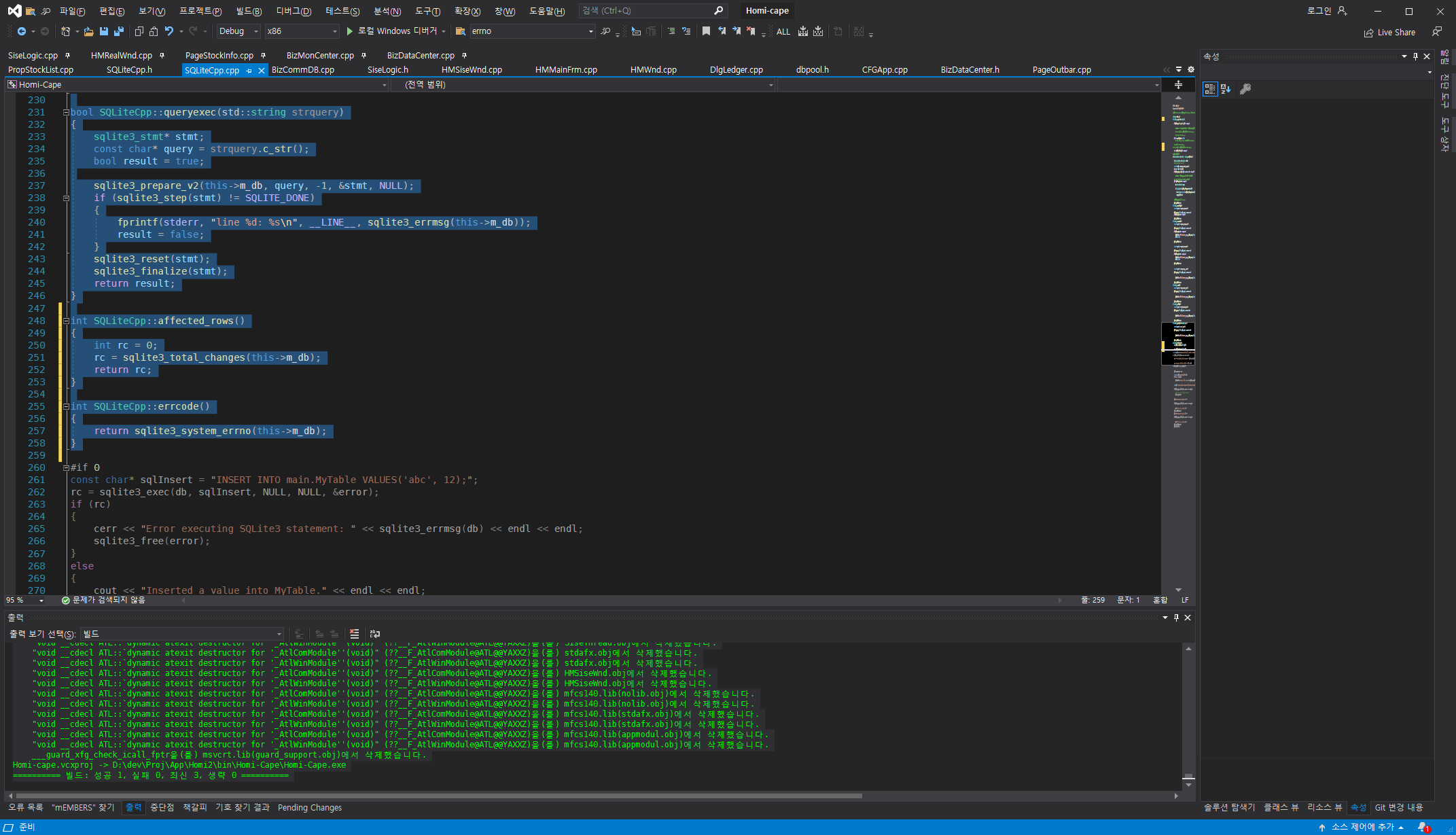The height and width of the screenshot is (835, 1456).
Task: Open the Debug configuration dropdown
Action: click(255, 31)
